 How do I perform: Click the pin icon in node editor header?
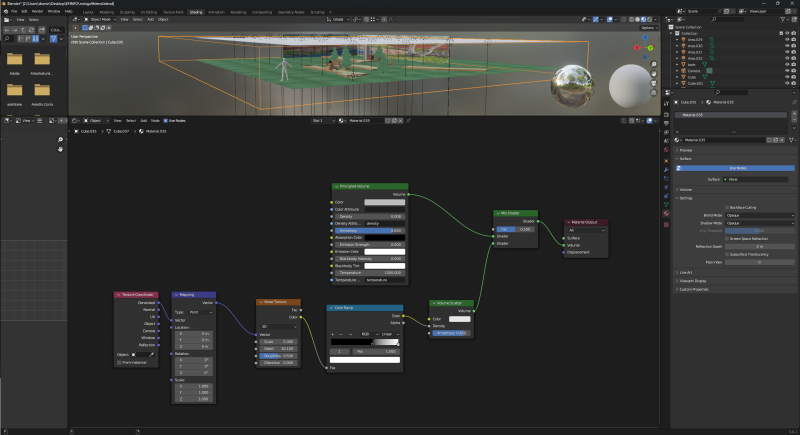click(x=409, y=121)
